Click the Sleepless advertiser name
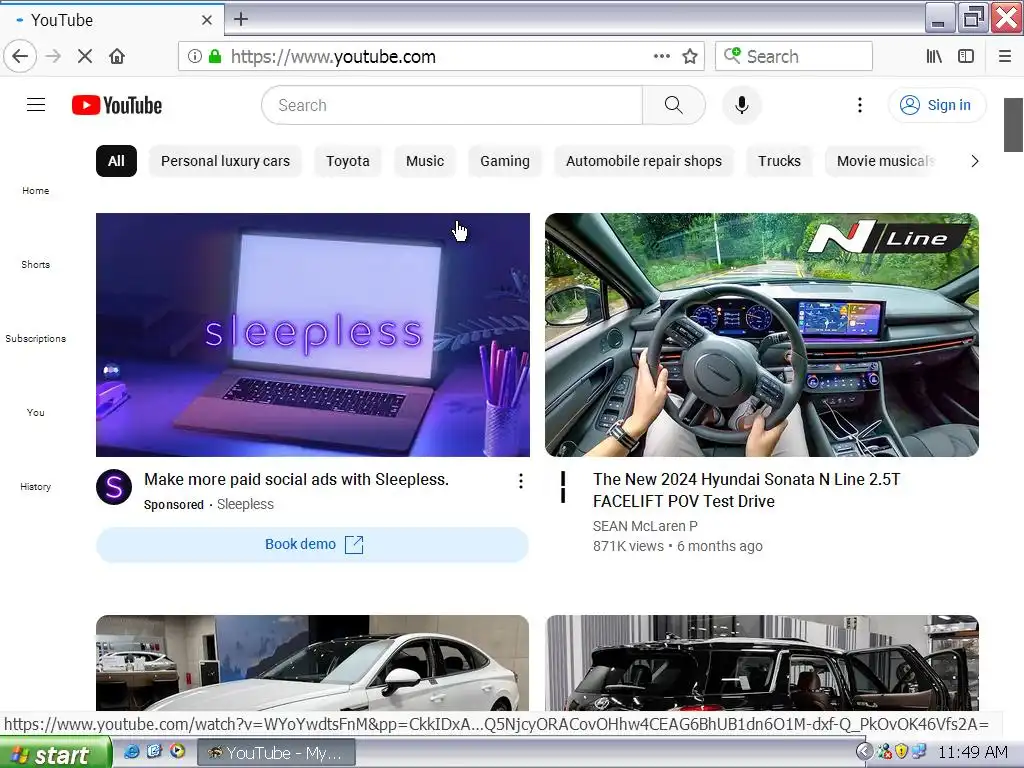1024x768 pixels. (245, 504)
